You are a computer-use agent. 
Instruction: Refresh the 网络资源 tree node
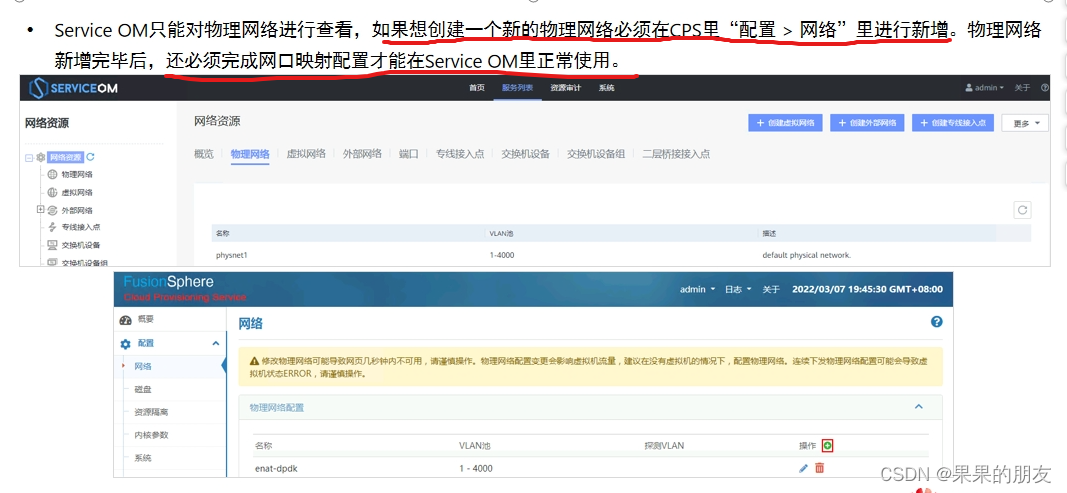(91, 157)
